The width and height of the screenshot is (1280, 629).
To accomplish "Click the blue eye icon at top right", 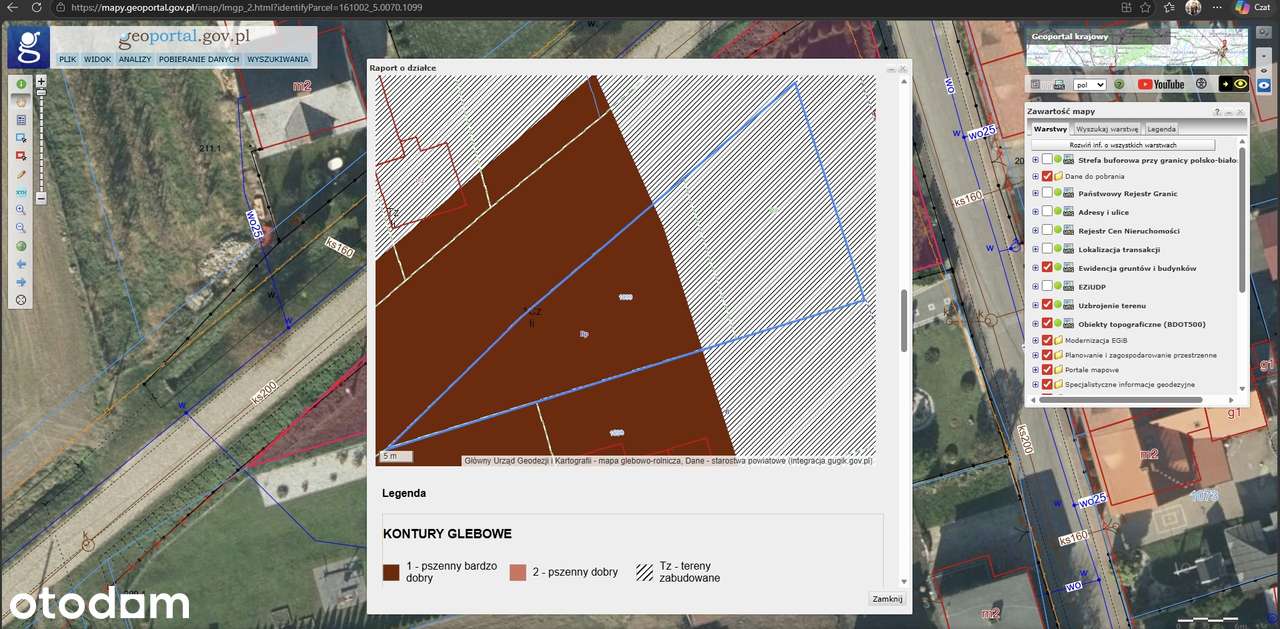I will click(1264, 85).
